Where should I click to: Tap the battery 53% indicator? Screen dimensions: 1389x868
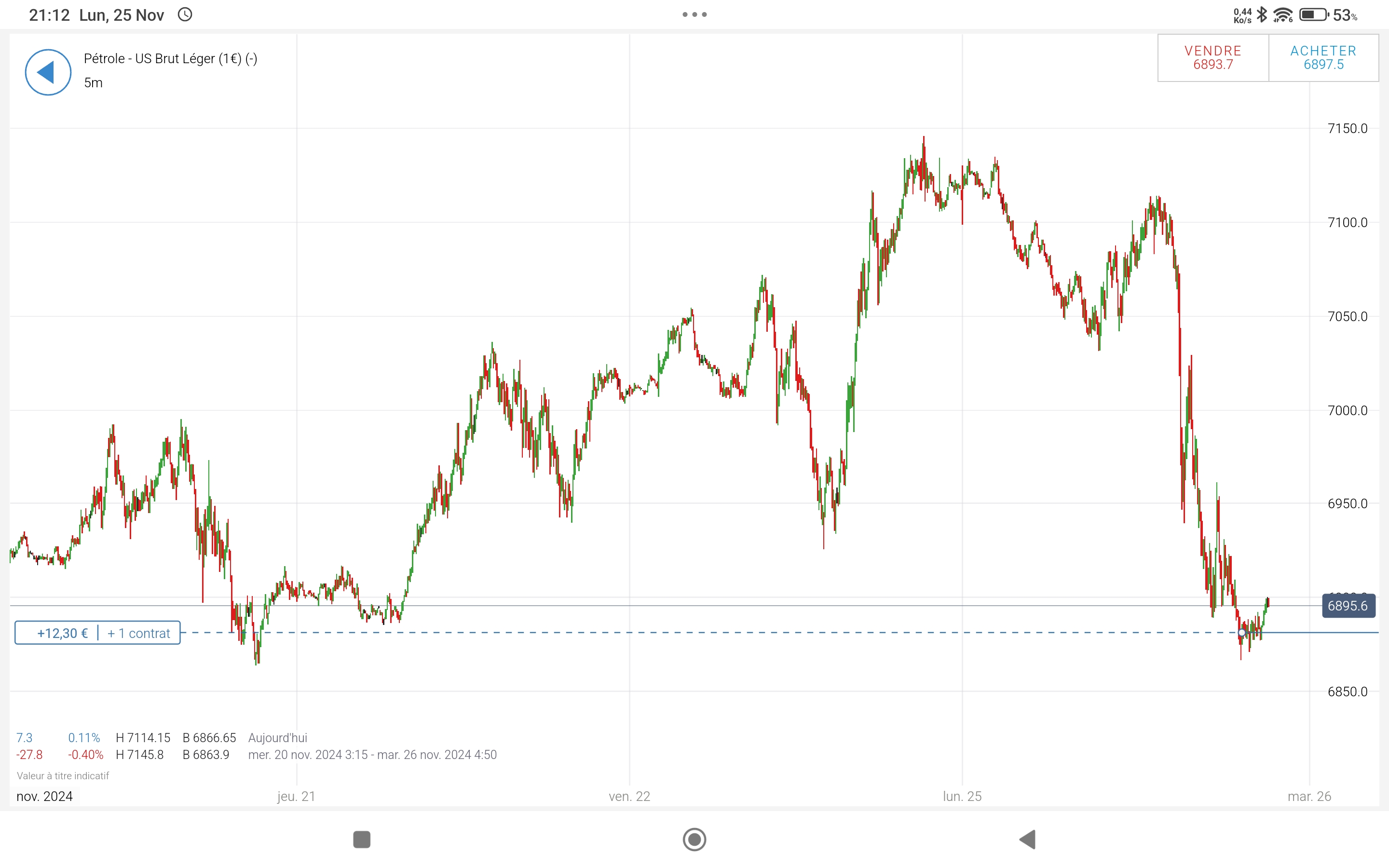point(1328,14)
